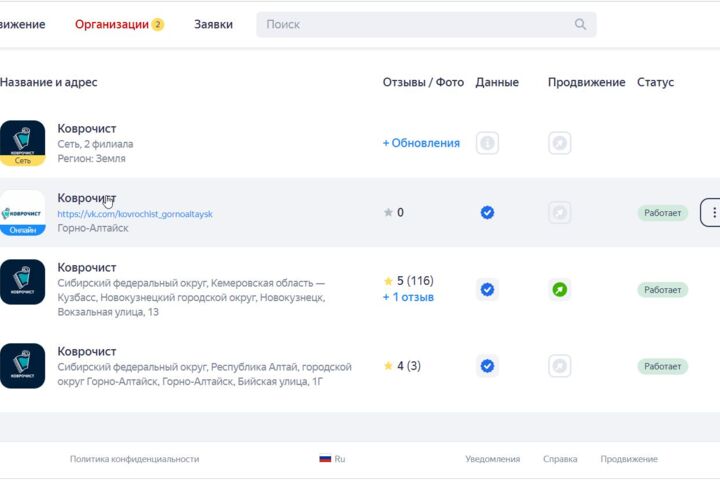
Task: Open the Справка footer link
Action: [560, 459]
